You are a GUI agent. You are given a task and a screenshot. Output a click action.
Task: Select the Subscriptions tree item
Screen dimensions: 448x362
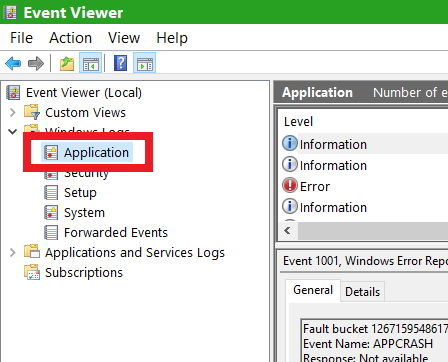[x=84, y=273]
